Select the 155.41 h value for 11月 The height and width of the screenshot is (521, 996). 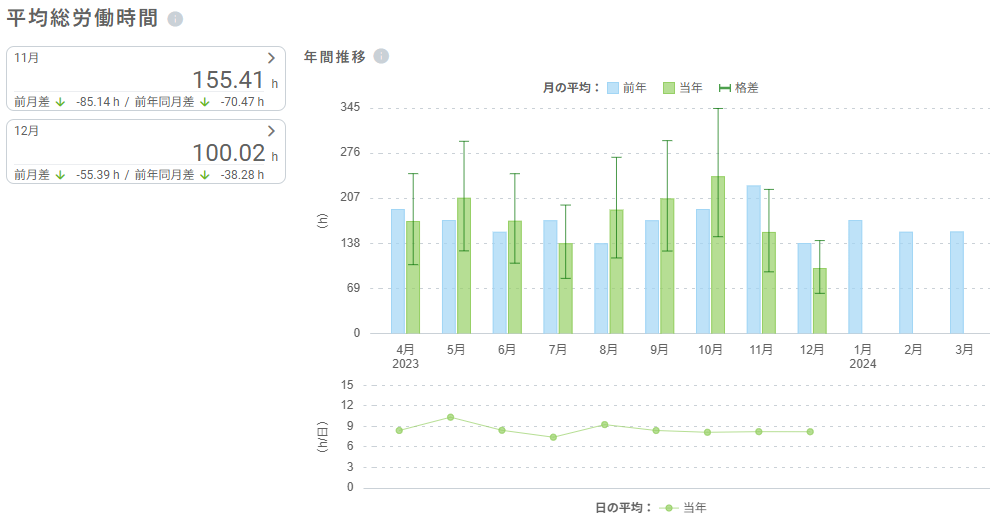228,81
